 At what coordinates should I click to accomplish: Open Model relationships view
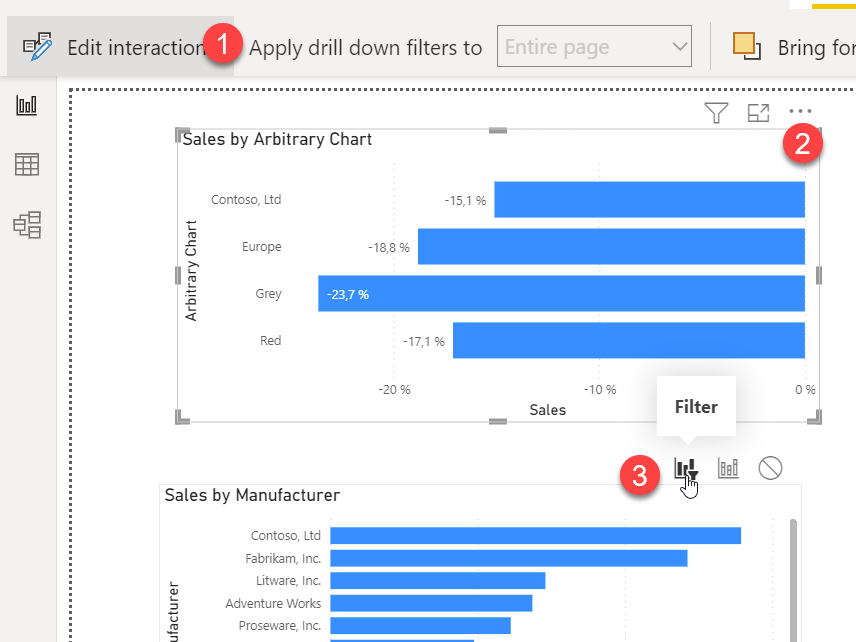click(27, 225)
